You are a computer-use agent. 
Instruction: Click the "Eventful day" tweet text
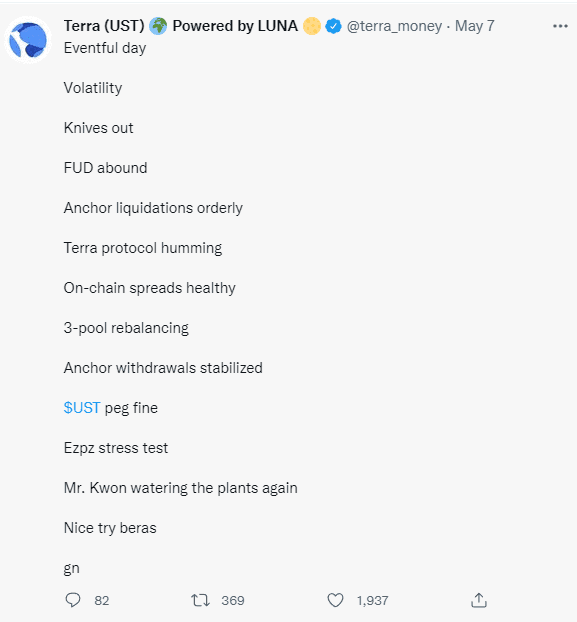pos(105,48)
